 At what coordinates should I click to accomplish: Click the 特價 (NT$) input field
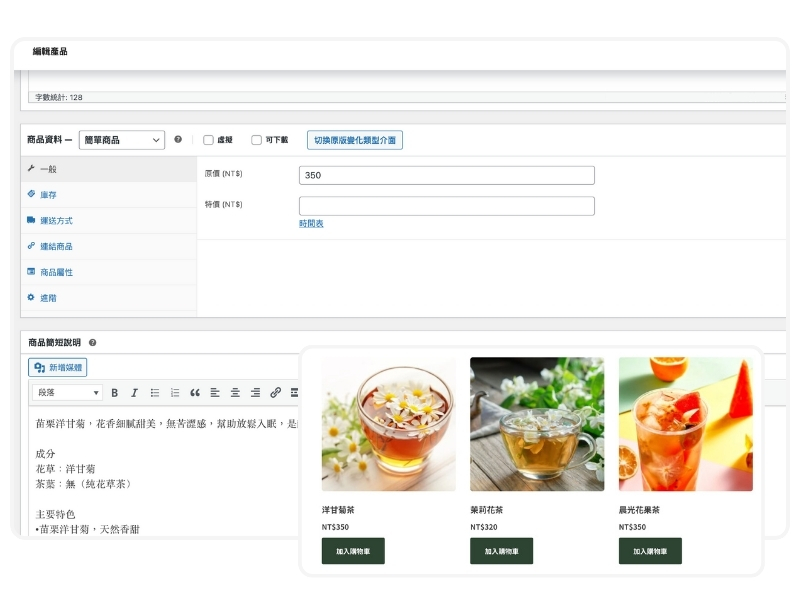446,206
